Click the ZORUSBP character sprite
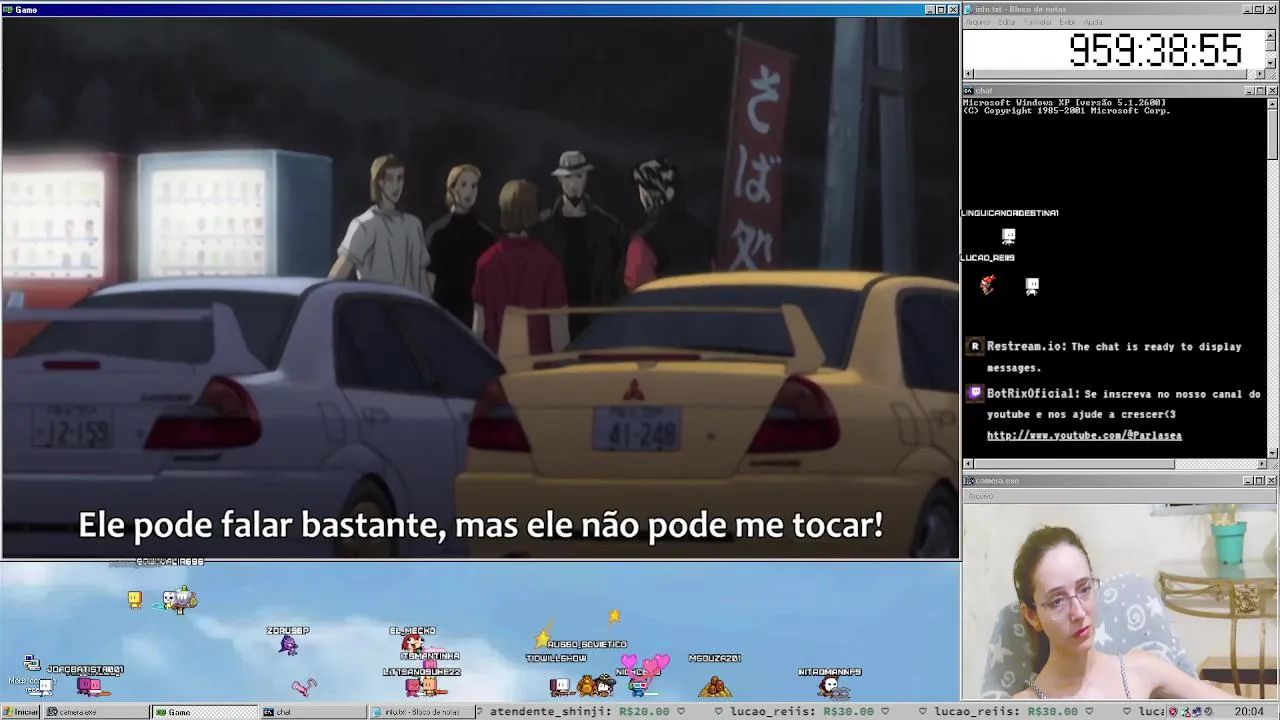The width and height of the screenshot is (1280, 720). 289,645
